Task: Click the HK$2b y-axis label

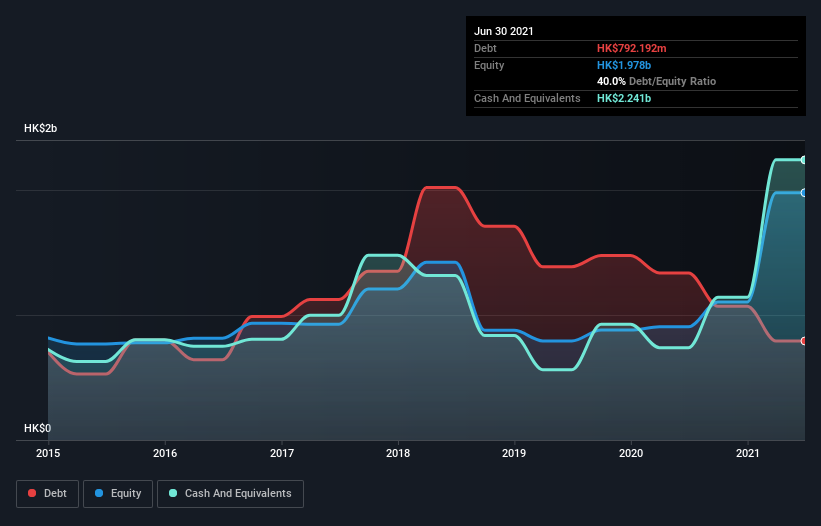Action: click(x=40, y=128)
